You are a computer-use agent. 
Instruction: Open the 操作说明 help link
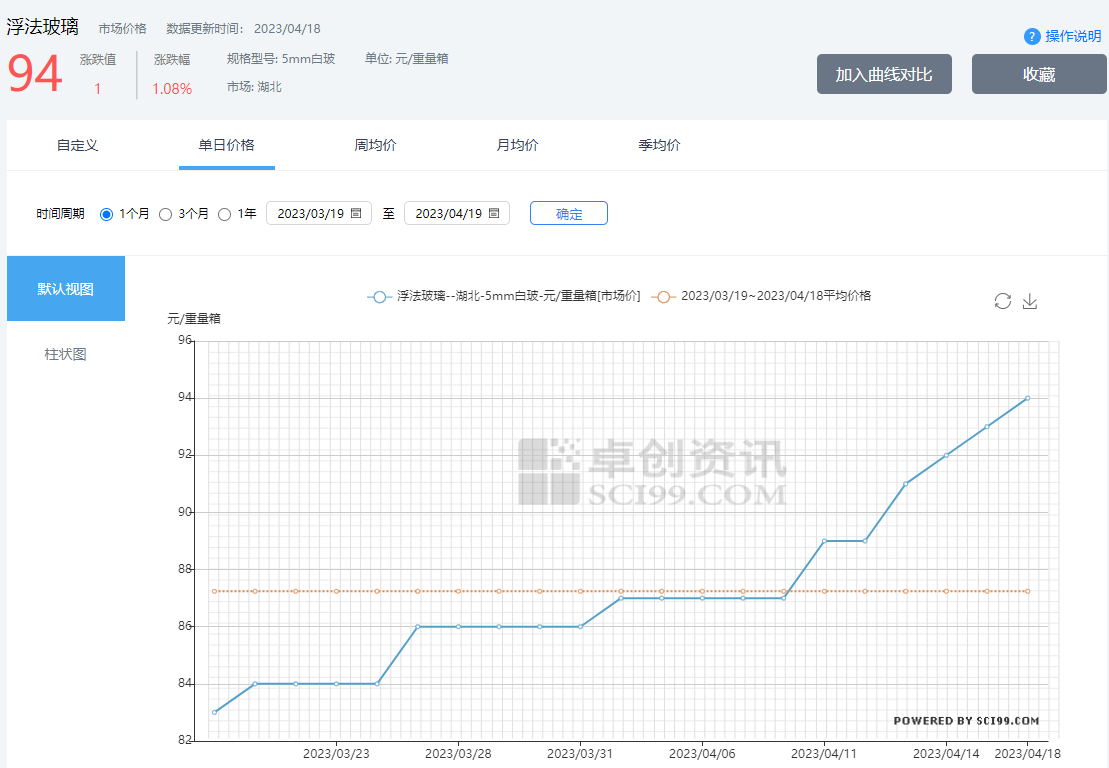click(x=1072, y=37)
